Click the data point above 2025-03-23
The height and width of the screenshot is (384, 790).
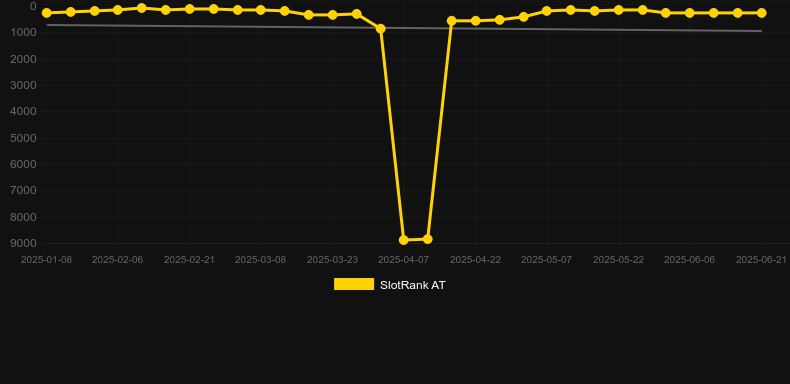click(333, 15)
